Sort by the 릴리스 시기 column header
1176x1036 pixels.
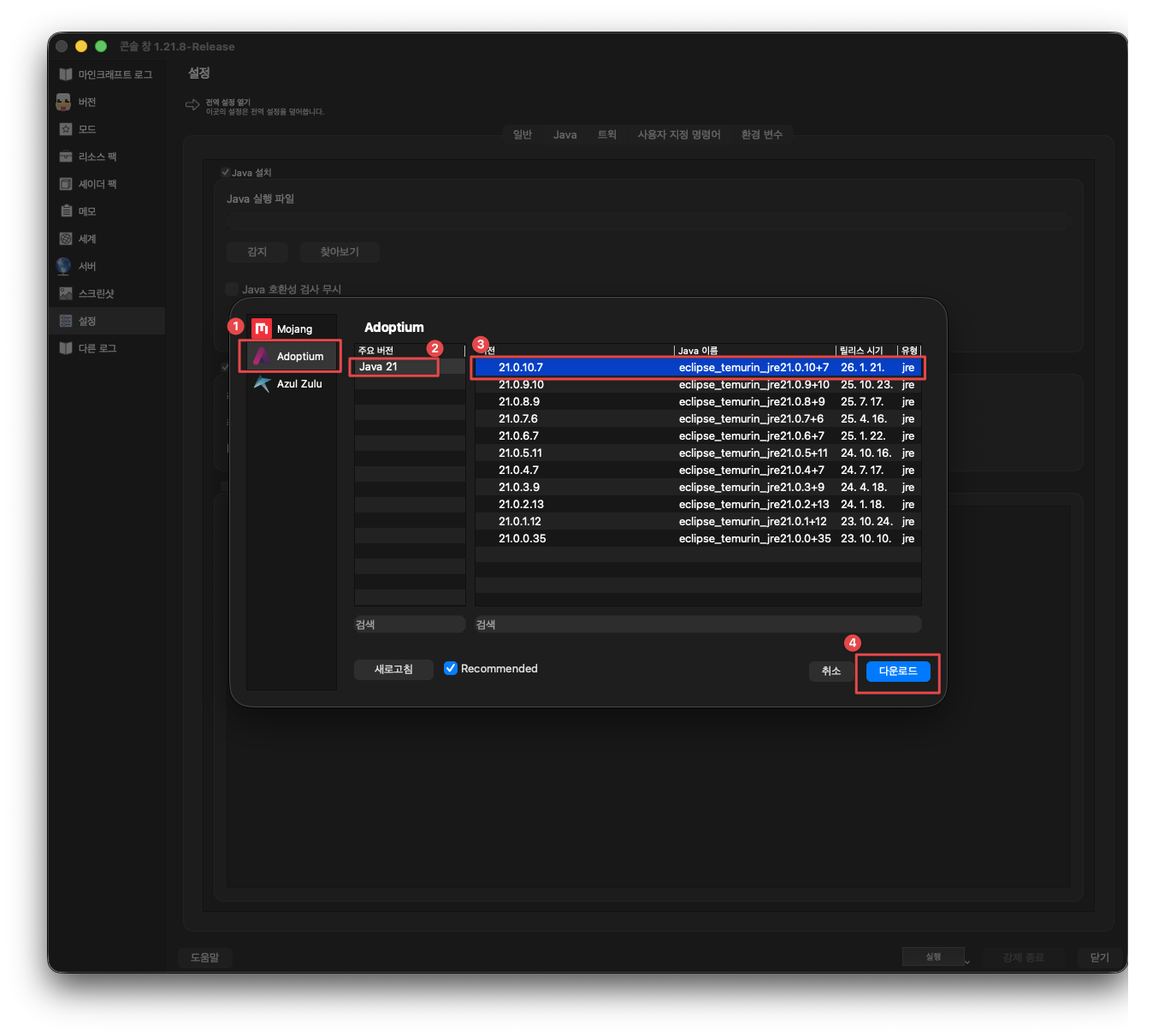point(866,350)
